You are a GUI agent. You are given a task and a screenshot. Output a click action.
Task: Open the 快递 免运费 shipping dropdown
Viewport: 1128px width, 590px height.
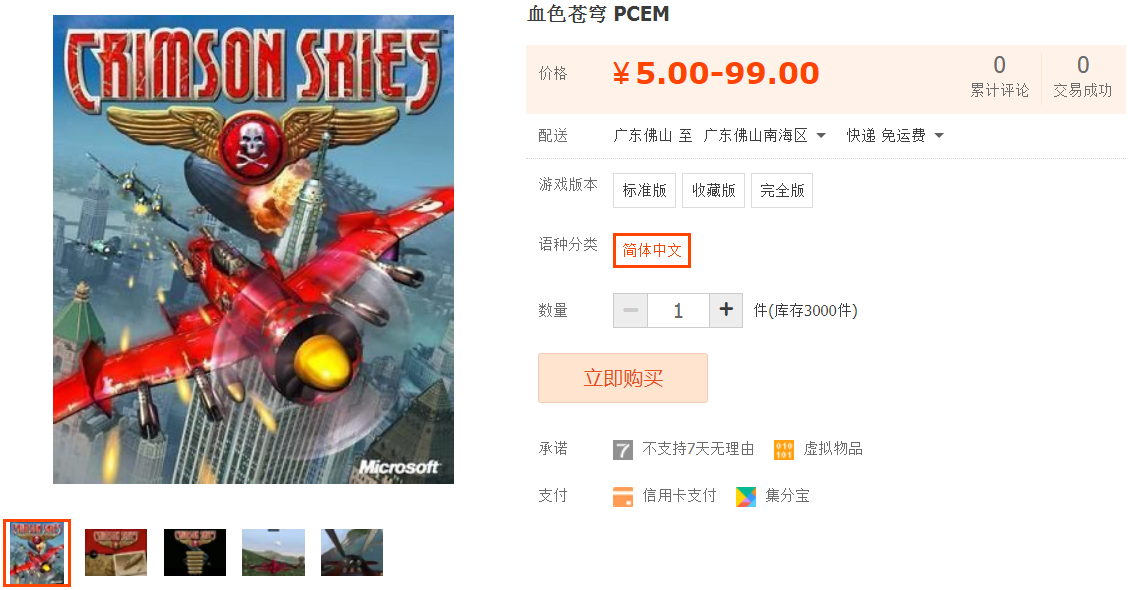[x=895, y=135]
